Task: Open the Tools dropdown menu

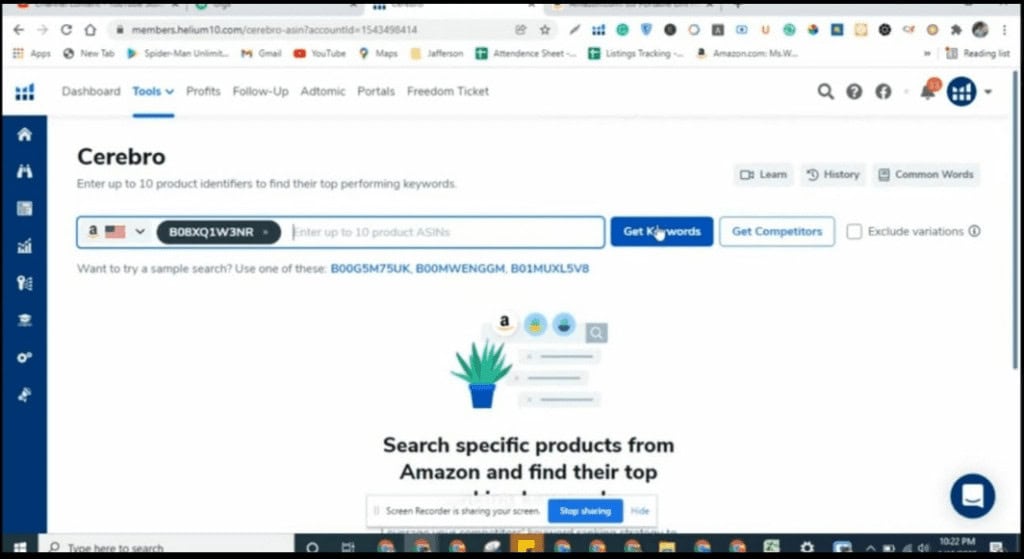Action: [x=153, y=91]
